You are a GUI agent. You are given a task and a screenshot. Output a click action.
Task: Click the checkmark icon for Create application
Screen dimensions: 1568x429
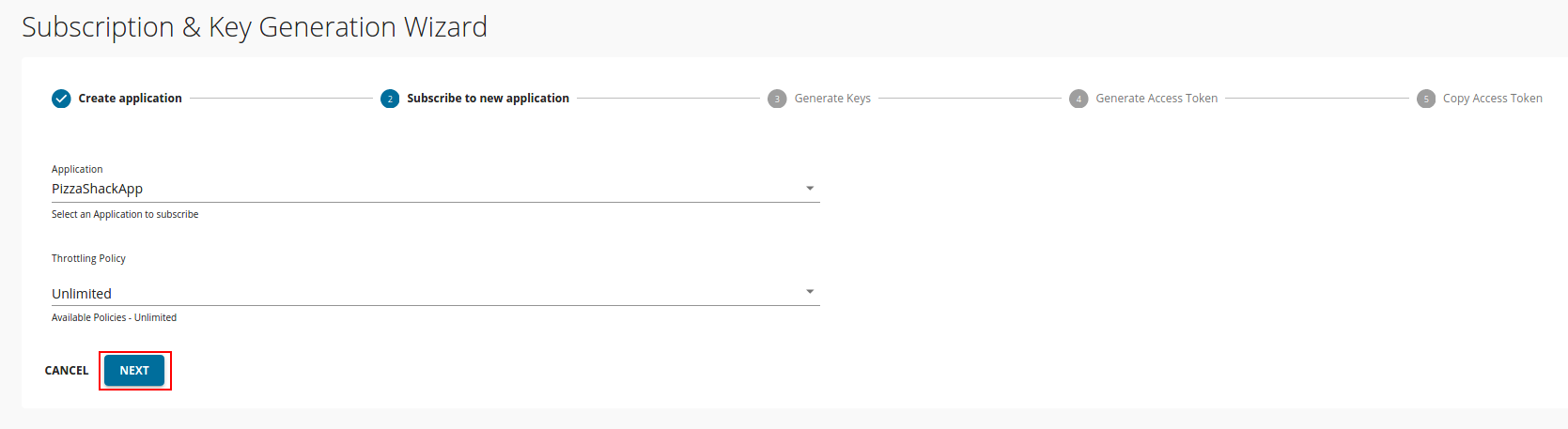[x=61, y=99]
